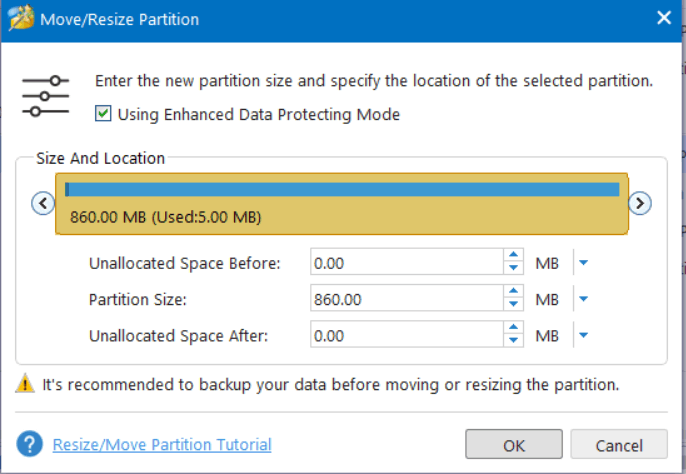Increase Unallocated Space Before with up arrow
Screen dimensions: 686x474
click(514, 255)
